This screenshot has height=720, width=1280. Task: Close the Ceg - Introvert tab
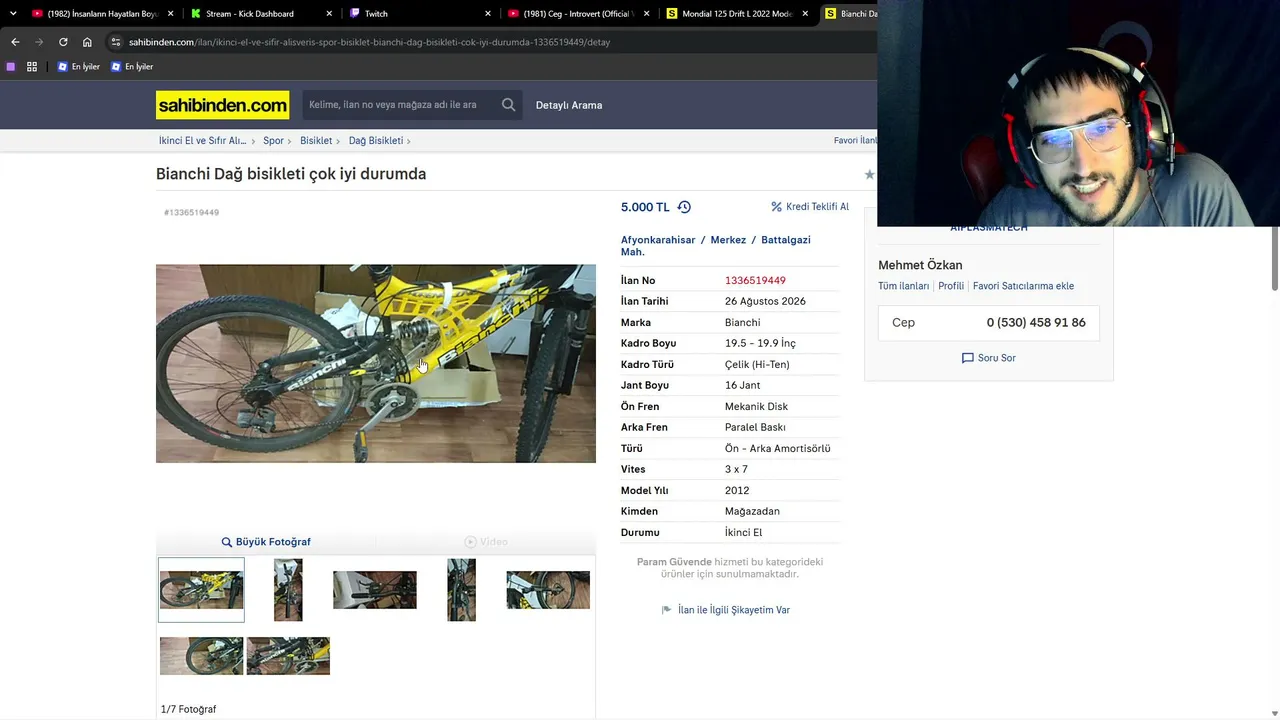pos(647,14)
